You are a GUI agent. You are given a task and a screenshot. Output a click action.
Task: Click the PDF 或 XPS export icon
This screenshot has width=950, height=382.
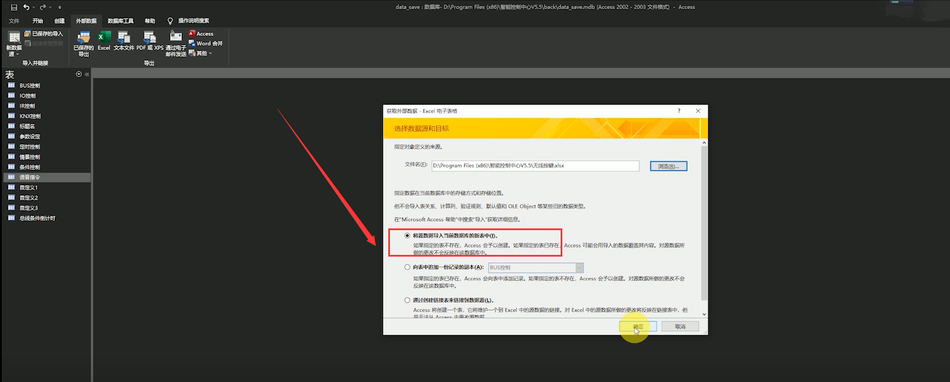tap(150, 41)
